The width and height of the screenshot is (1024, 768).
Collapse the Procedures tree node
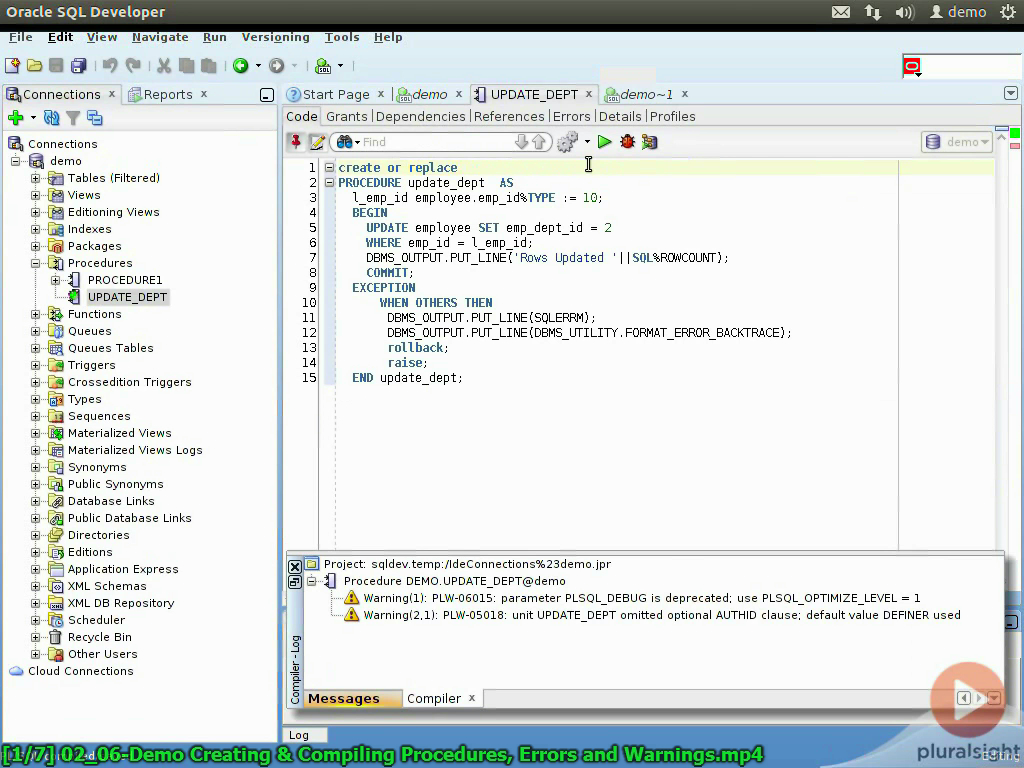click(36, 263)
